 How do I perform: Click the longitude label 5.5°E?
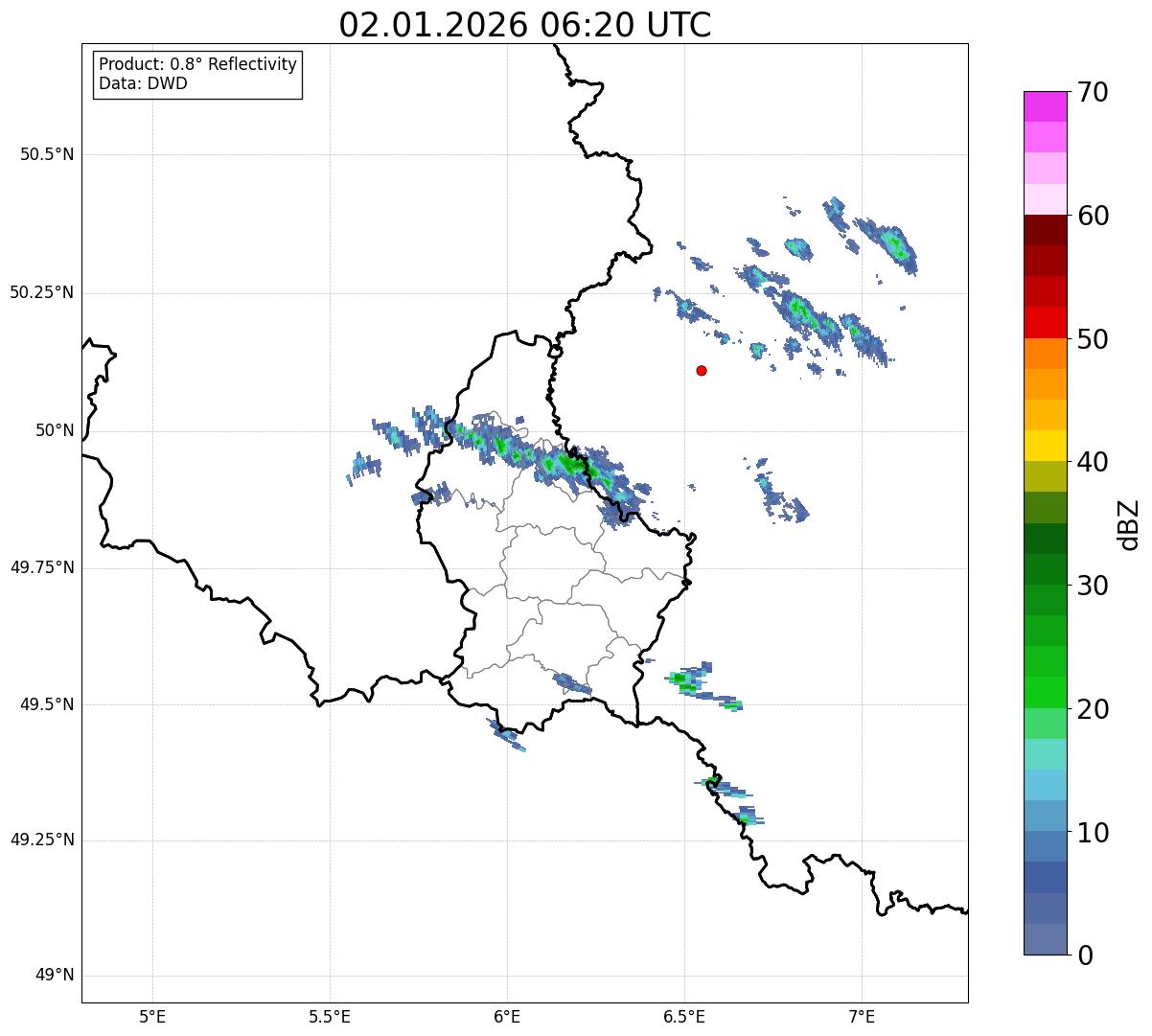click(330, 1016)
